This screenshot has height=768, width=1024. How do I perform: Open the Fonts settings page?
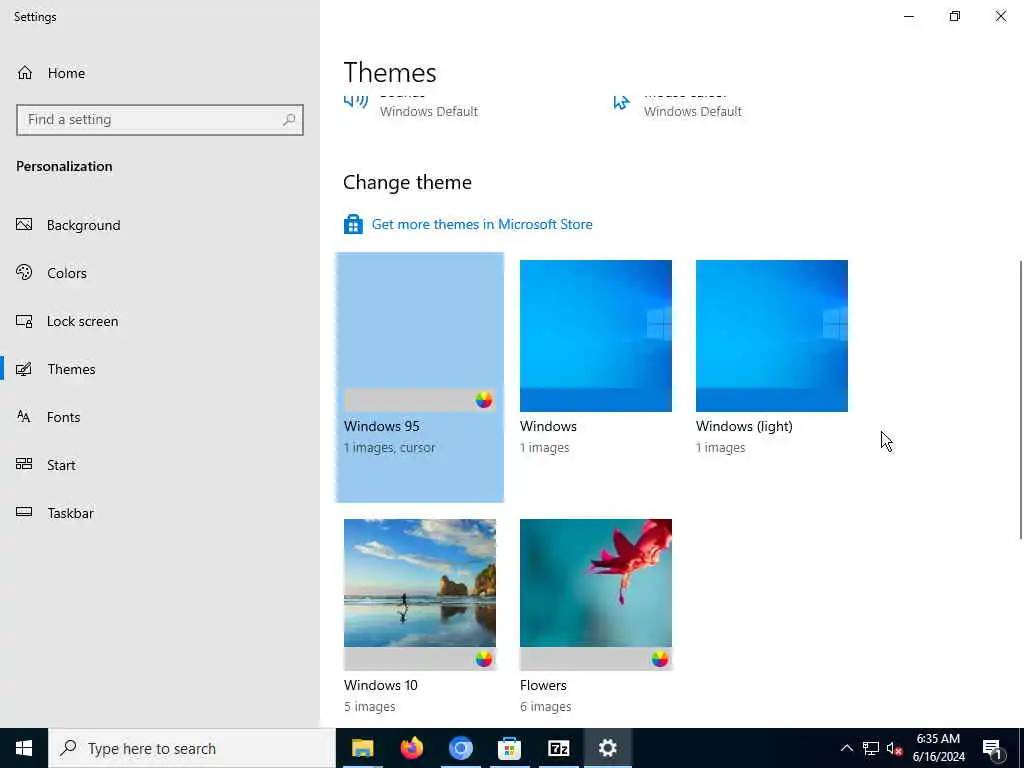pos(48,417)
